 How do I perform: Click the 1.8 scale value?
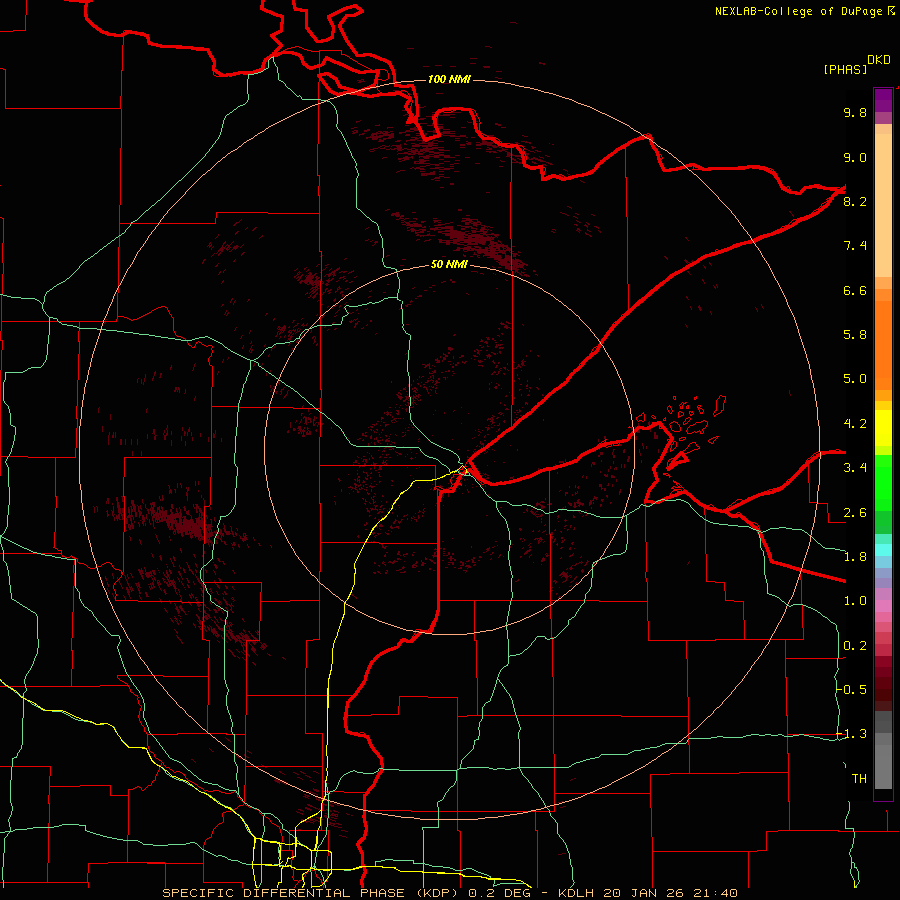pyautogui.click(x=855, y=557)
